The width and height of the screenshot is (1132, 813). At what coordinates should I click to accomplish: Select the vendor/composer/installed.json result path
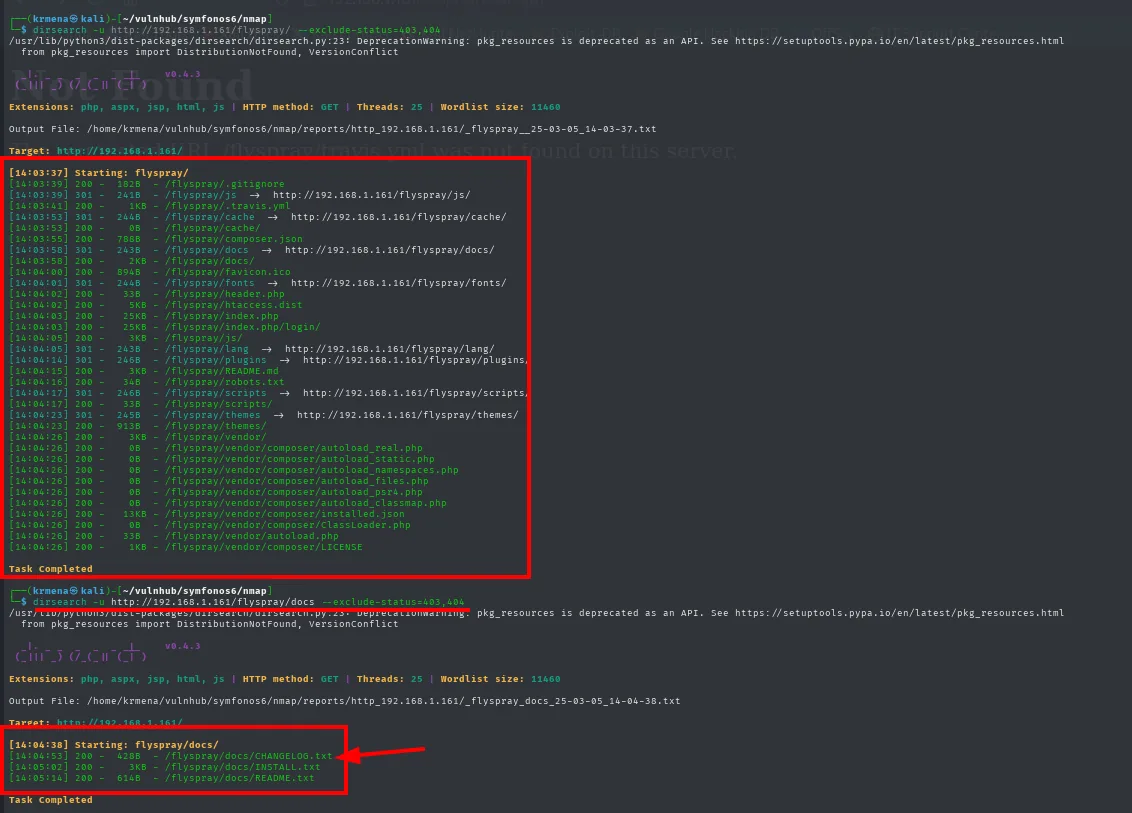point(284,514)
